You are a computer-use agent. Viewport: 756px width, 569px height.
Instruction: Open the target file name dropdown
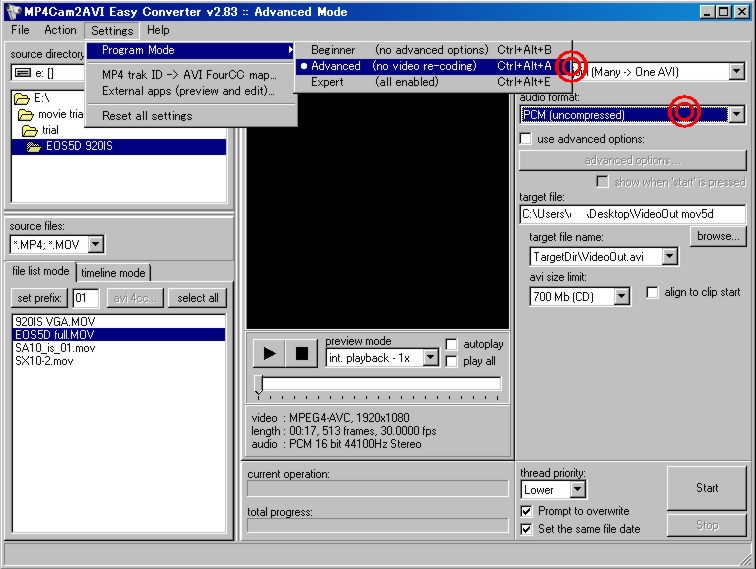pyautogui.click(x=670, y=257)
